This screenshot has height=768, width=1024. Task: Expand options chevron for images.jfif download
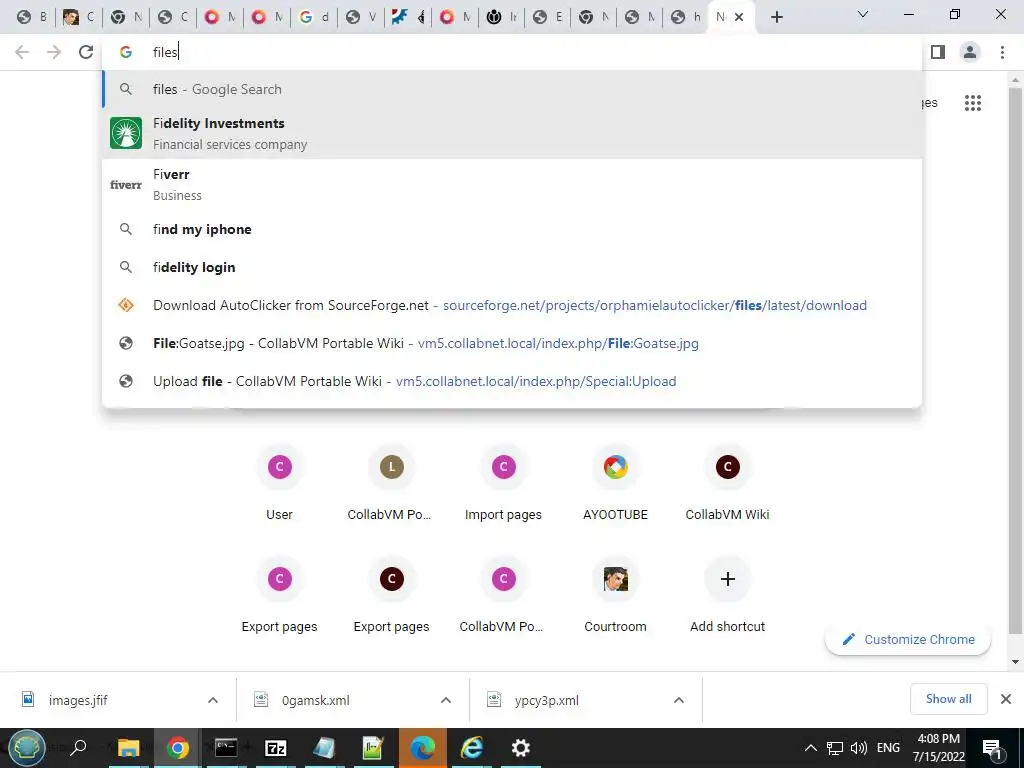[x=213, y=700]
